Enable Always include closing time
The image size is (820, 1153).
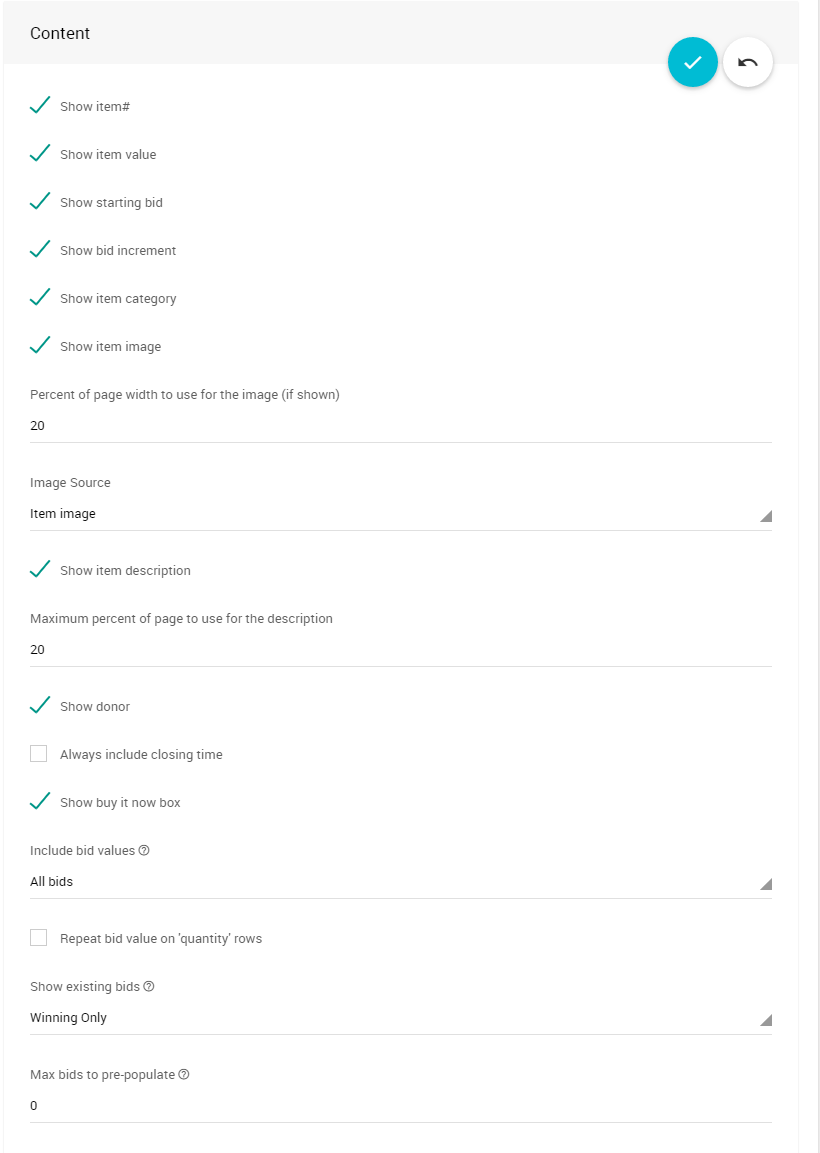click(x=39, y=754)
